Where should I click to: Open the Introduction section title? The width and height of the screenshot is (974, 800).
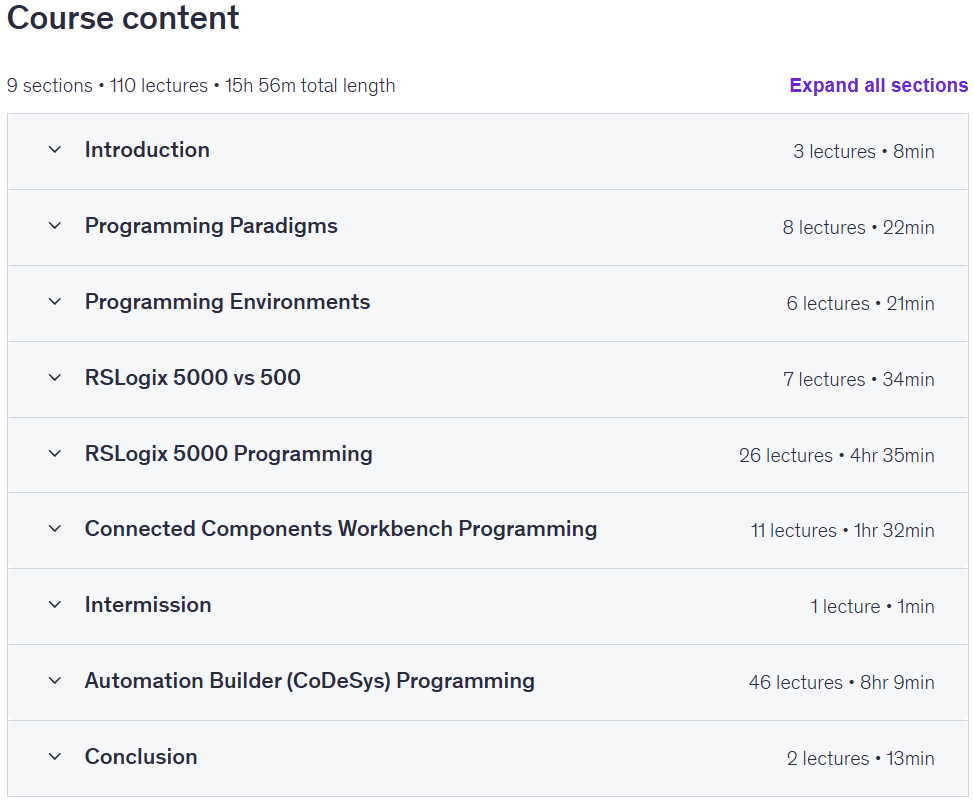[147, 150]
